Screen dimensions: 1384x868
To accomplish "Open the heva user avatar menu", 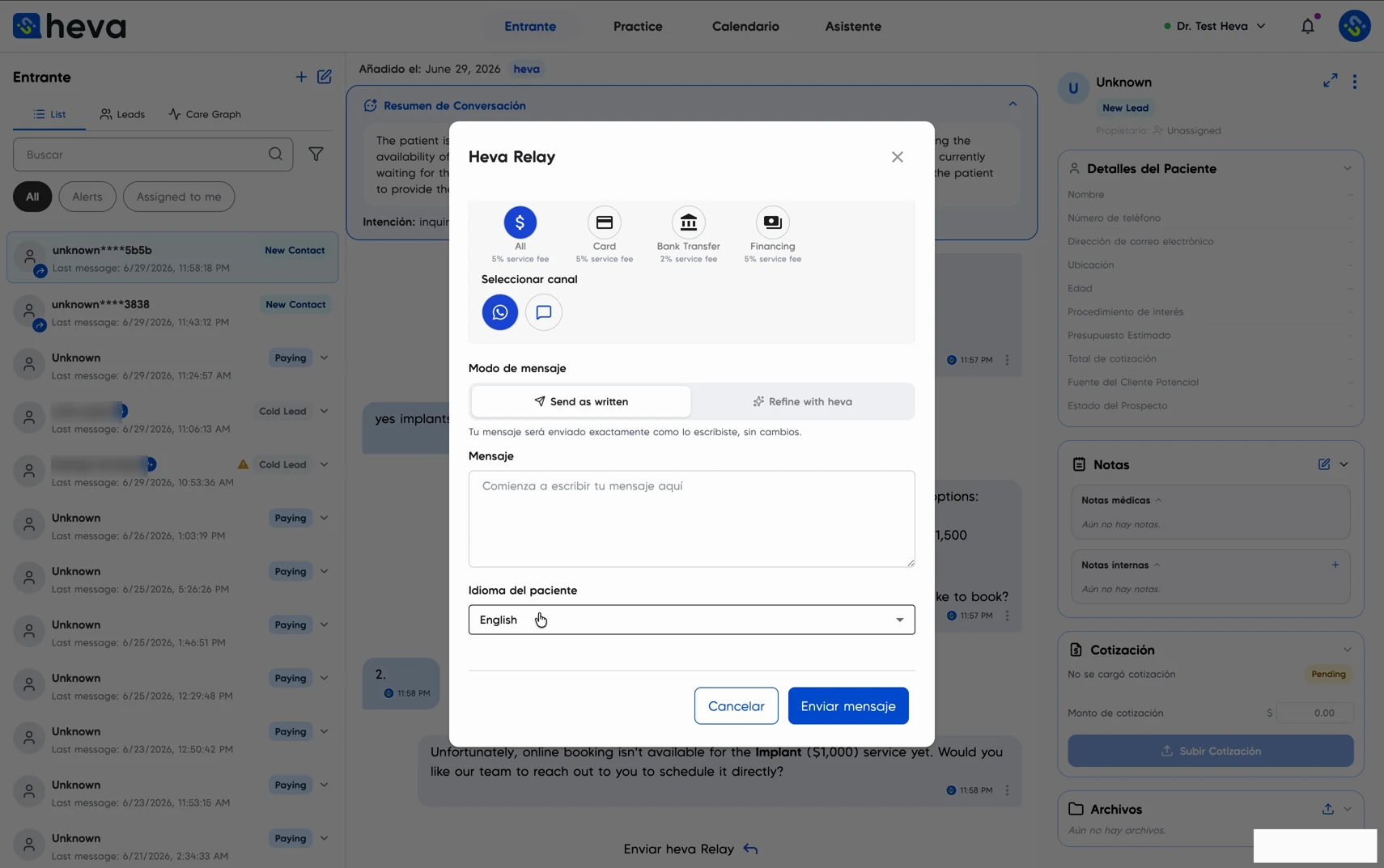I will coord(1354,26).
